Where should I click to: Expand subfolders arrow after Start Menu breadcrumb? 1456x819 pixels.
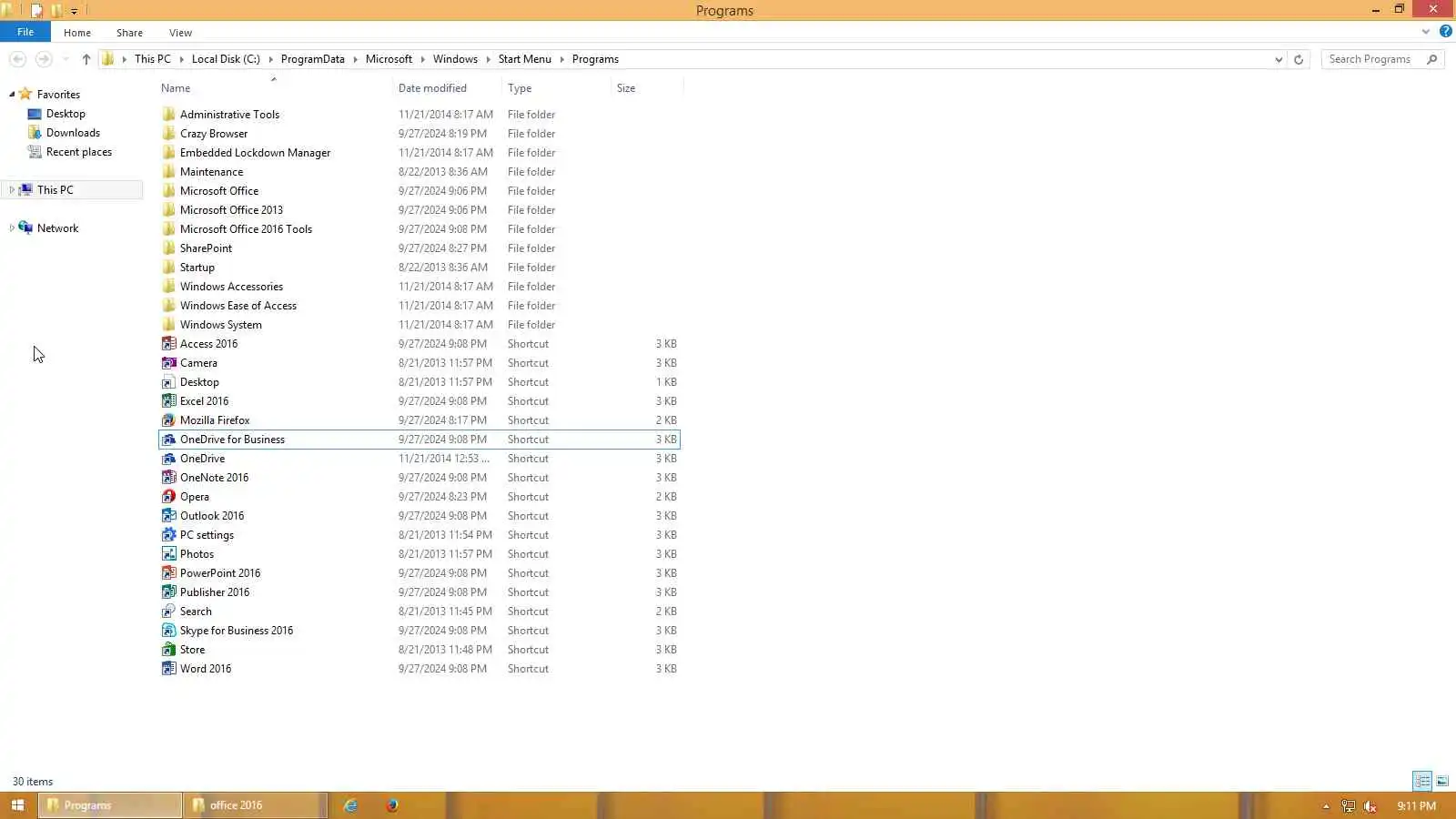(561, 59)
